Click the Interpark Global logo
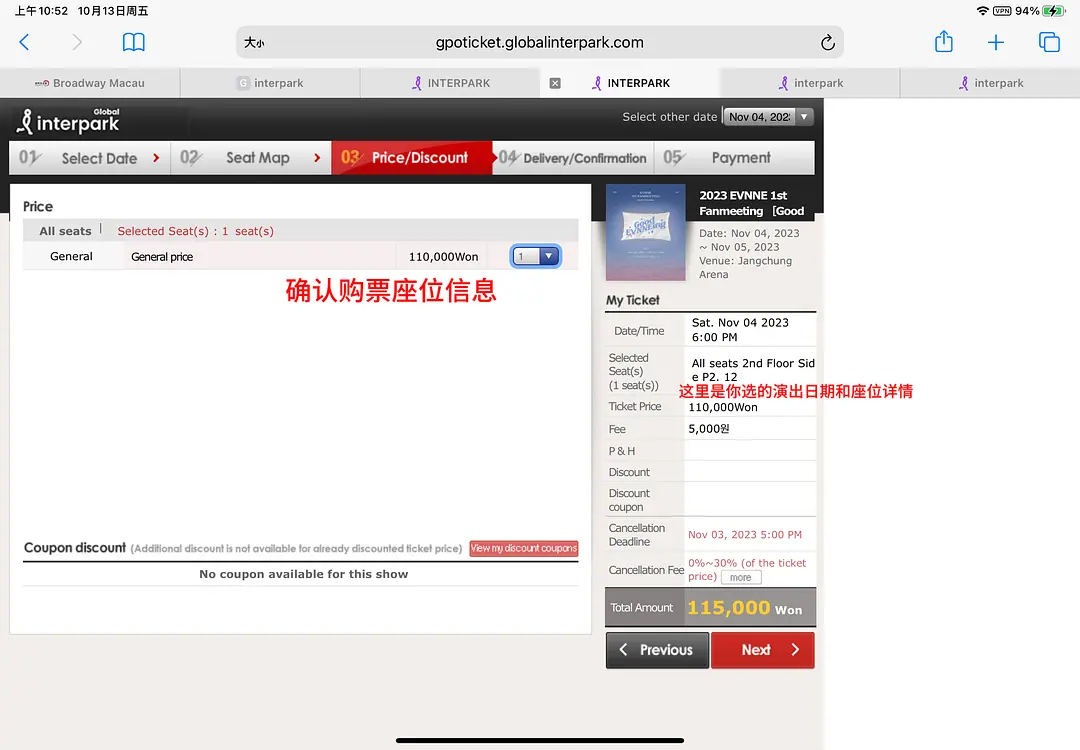The height and width of the screenshot is (750, 1080). 68,121
